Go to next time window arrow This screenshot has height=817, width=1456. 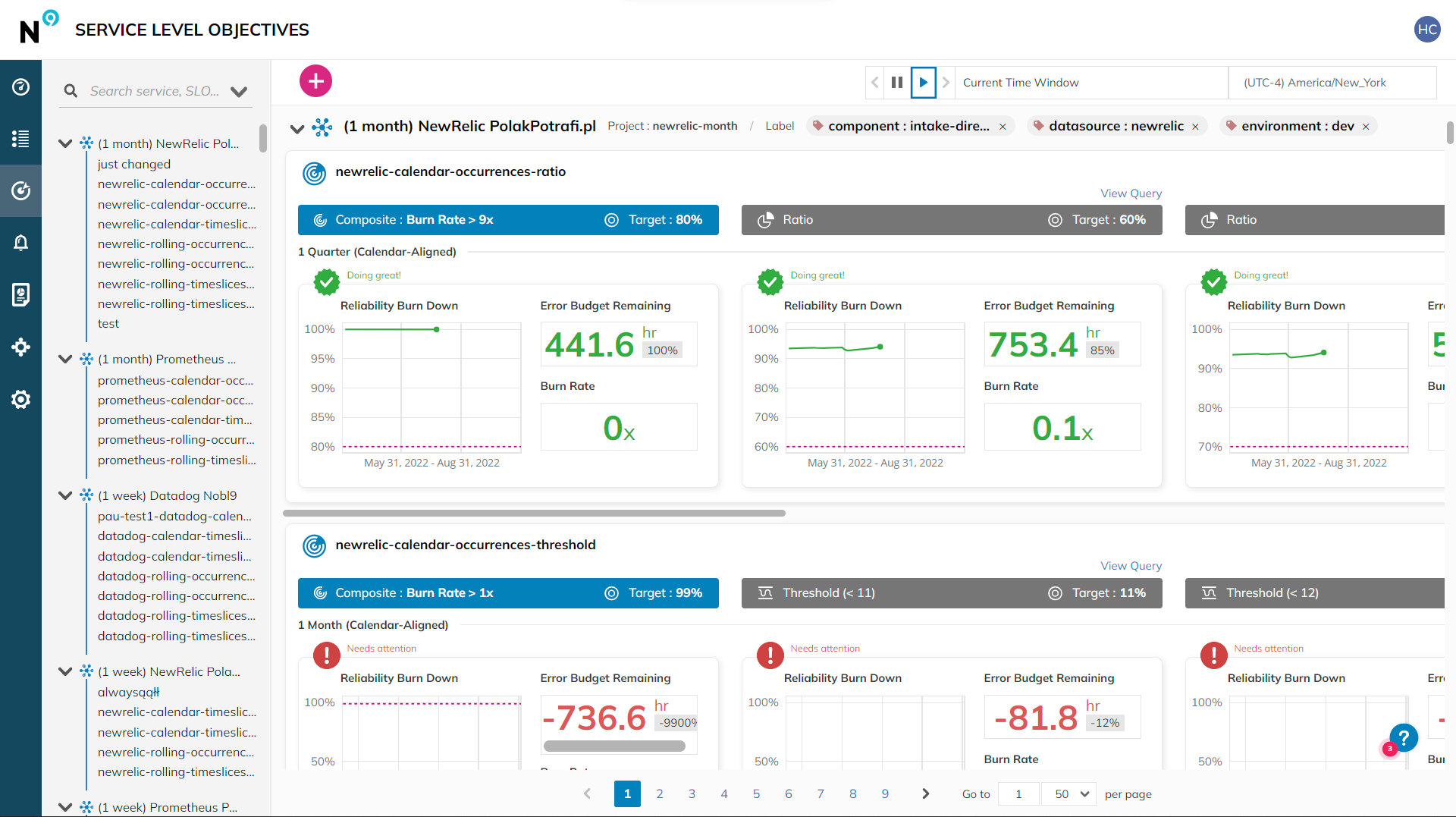946,82
